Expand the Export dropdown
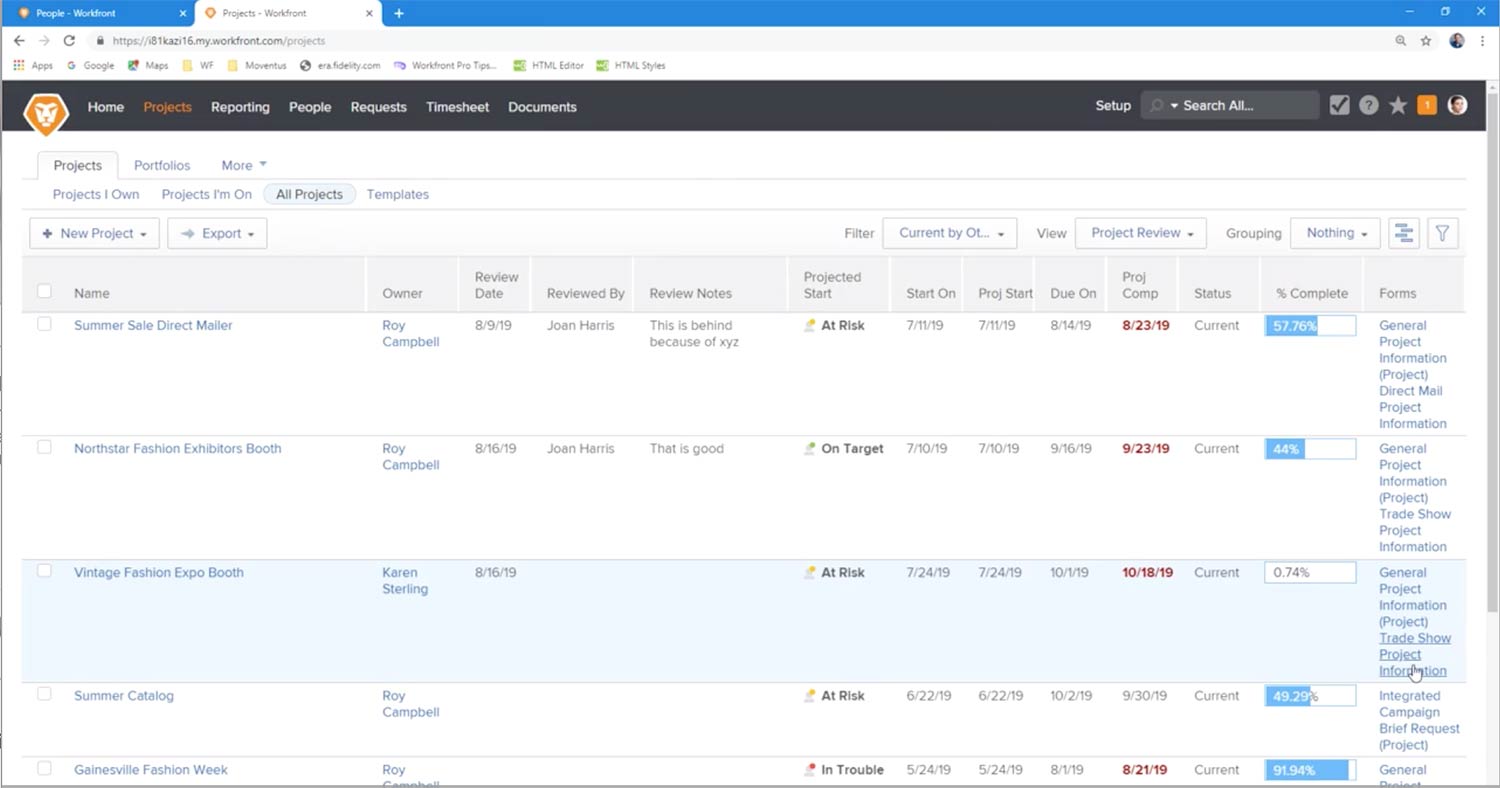The height and width of the screenshot is (788, 1500). coord(217,233)
